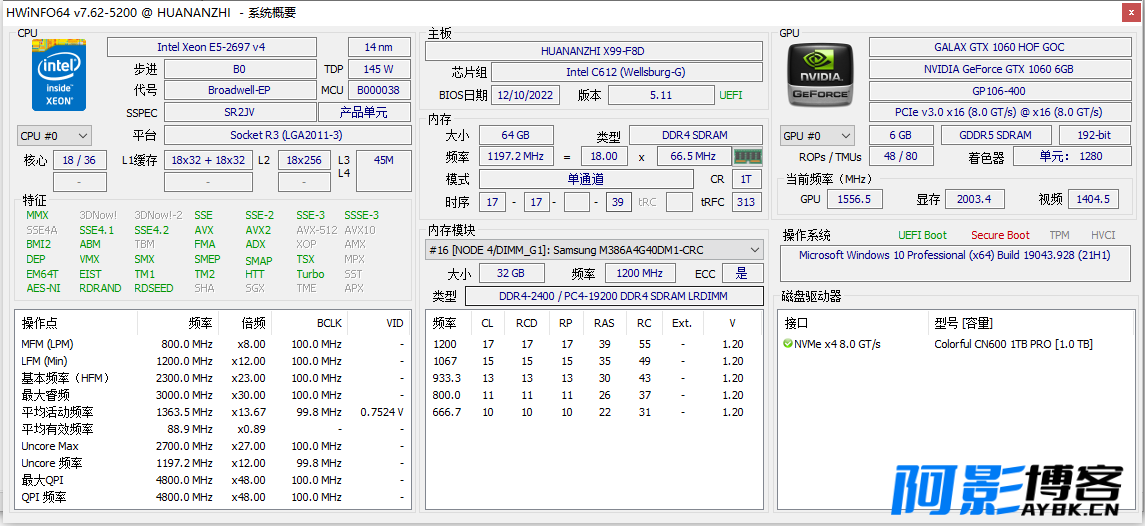The height and width of the screenshot is (526, 1145).
Task: Click Colorful CN600 1TB PRO drive model
Action: coord(1014,344)
